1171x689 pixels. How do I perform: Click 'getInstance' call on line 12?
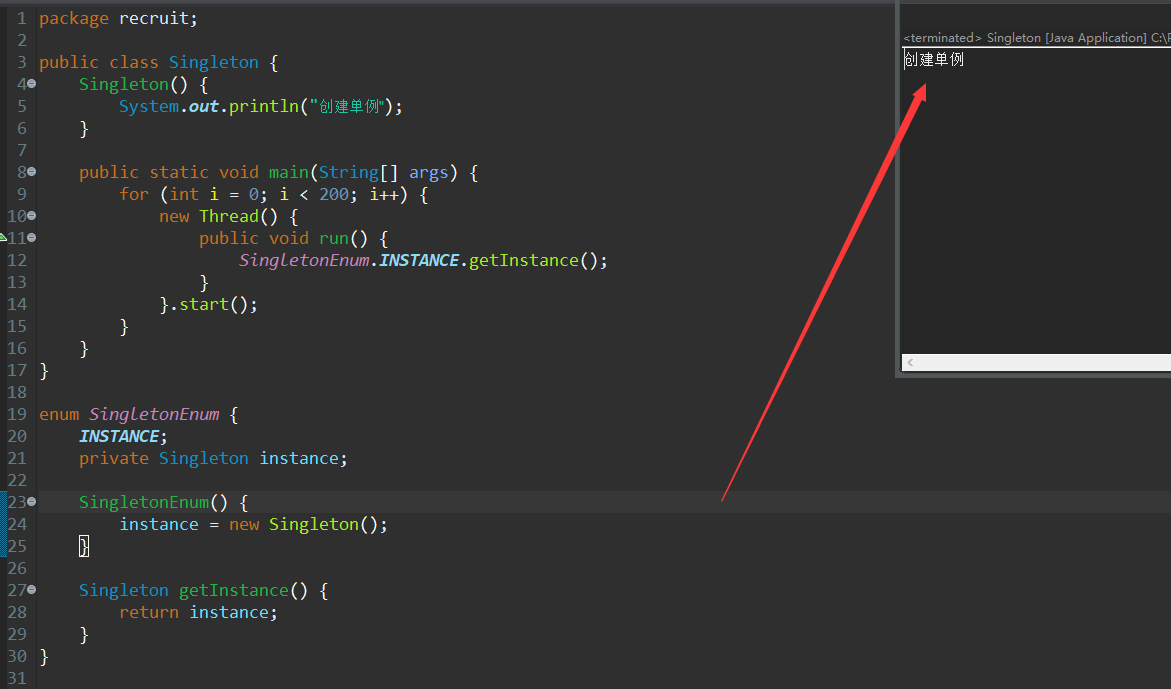(524, 261)
